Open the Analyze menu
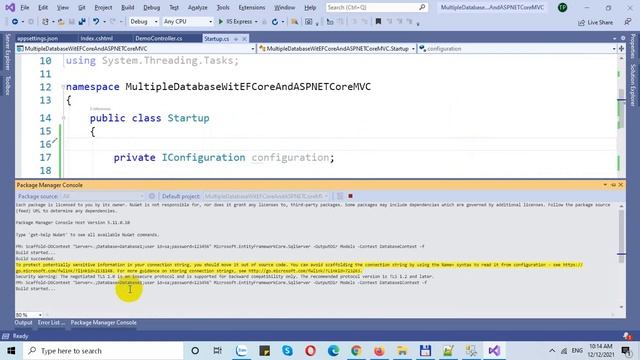The height and width of the screenshot is (360, 640). click(198, 7)
